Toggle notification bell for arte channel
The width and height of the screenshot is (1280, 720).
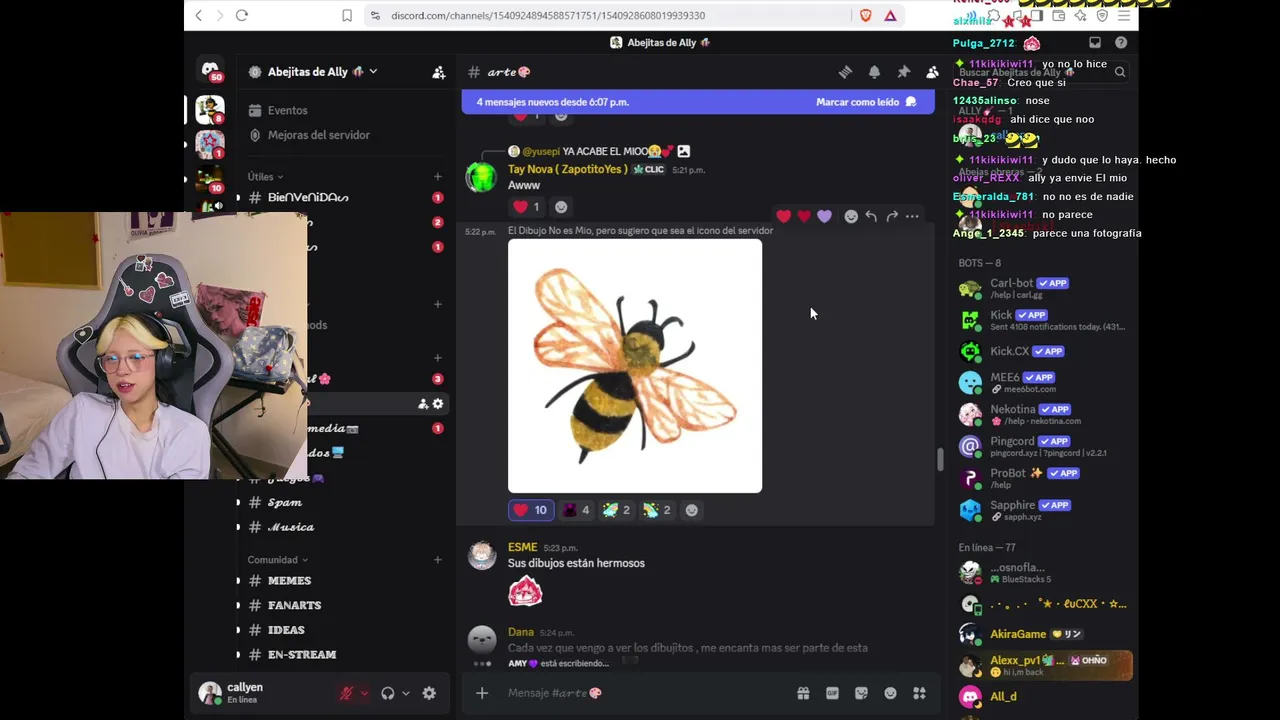click(874, 72)
